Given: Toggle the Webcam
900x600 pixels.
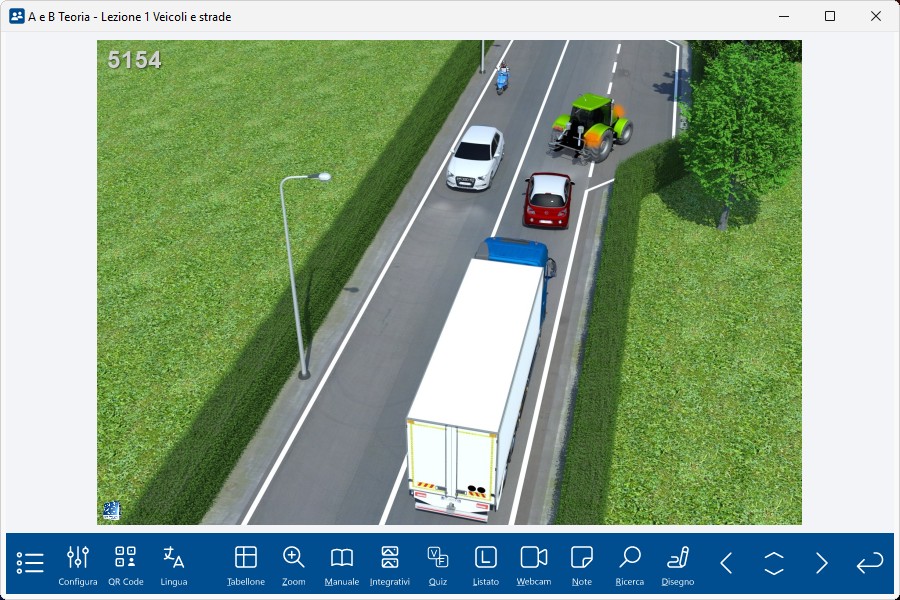Looking at the screenshot, I should pyautogui.click(x=534, y=564).
